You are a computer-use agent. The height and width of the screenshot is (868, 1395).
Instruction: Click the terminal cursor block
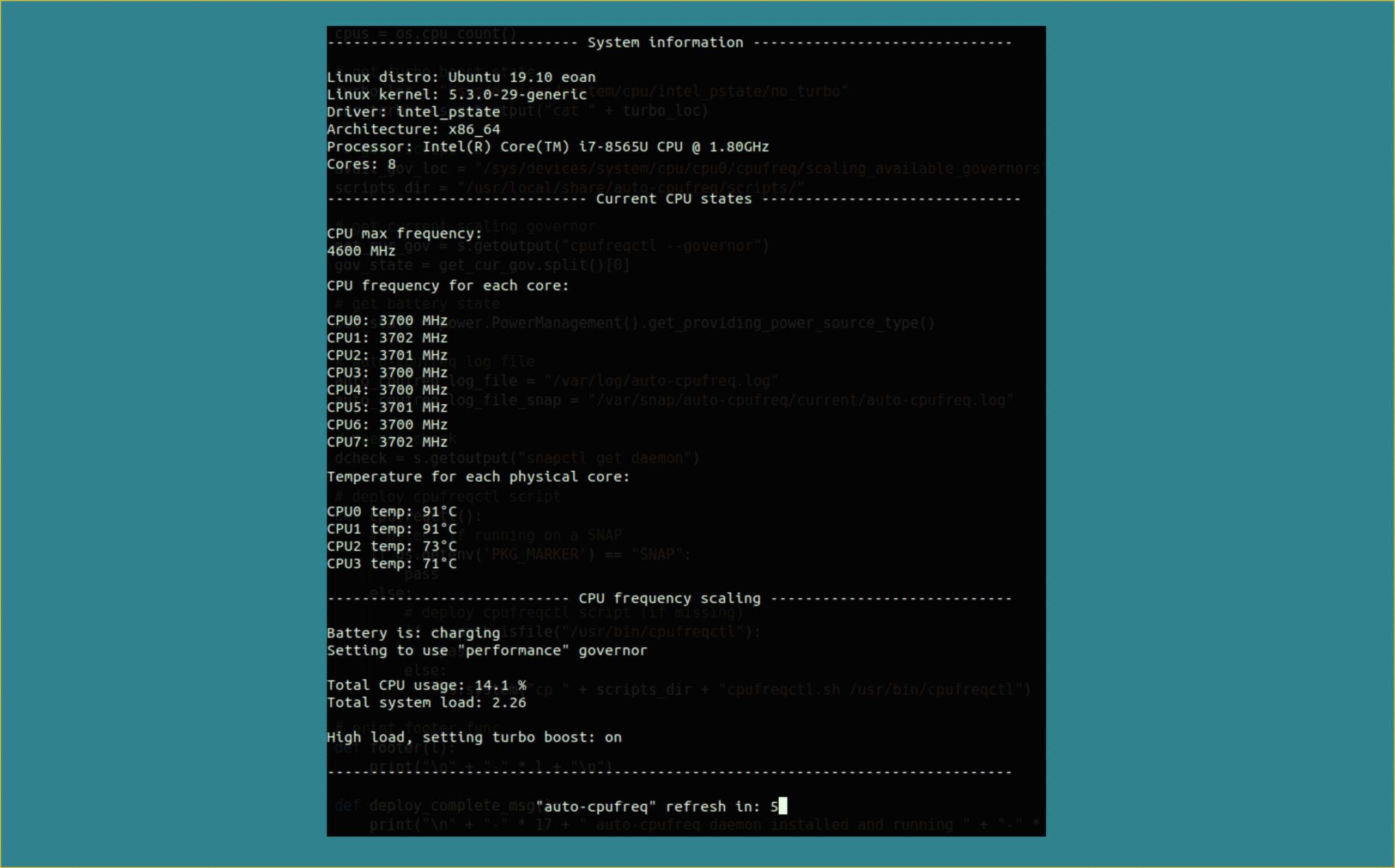pos(783,806)
